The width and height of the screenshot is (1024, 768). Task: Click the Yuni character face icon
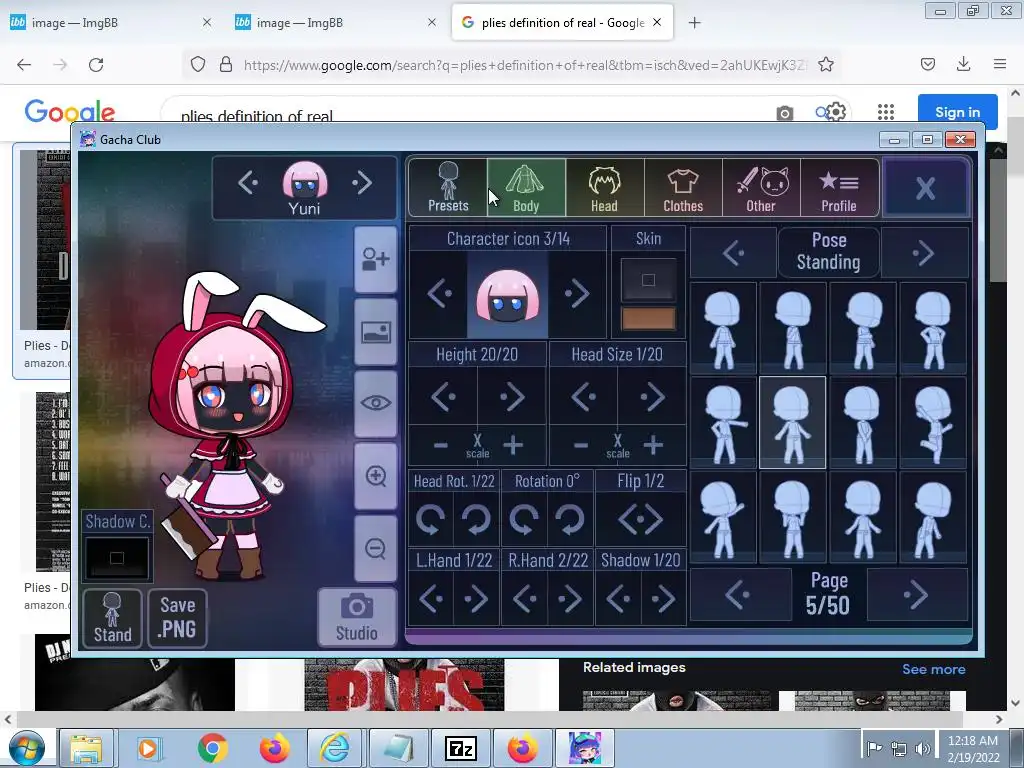click(x=305, y=180)
